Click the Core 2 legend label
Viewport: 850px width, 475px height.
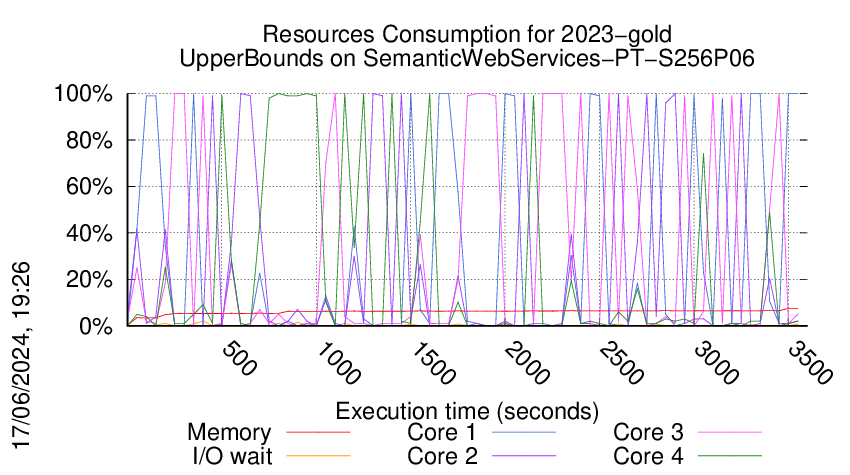pos(442,456)
